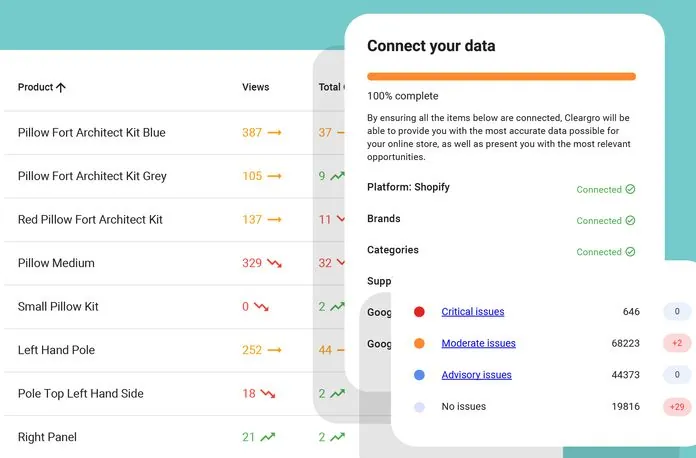Click the +2 badge for Moderate issues
696x458 pixels.
coord(677,343)
